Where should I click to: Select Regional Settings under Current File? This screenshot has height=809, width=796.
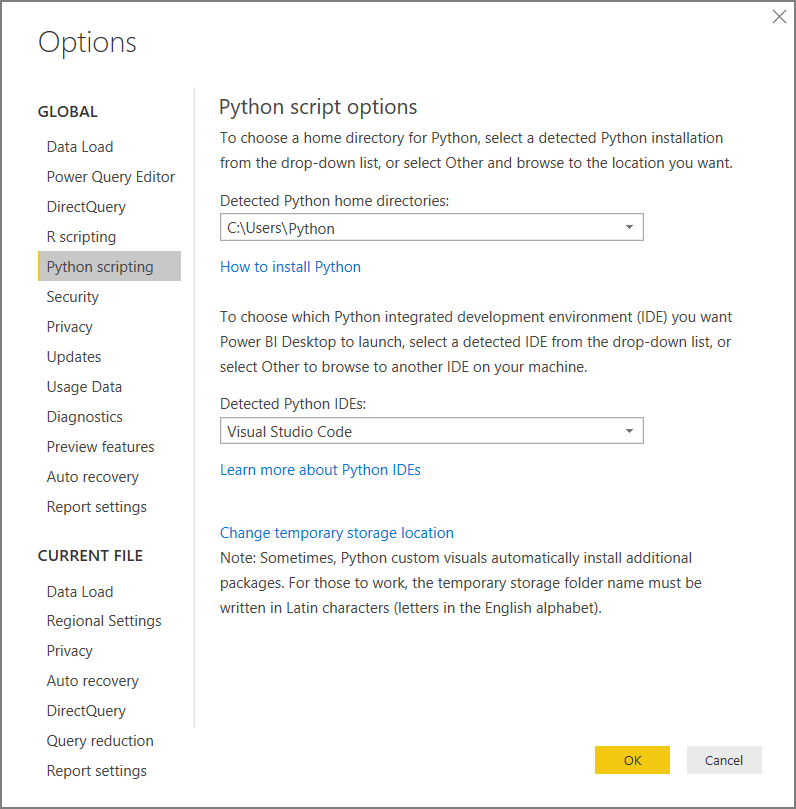pos(104,620)
